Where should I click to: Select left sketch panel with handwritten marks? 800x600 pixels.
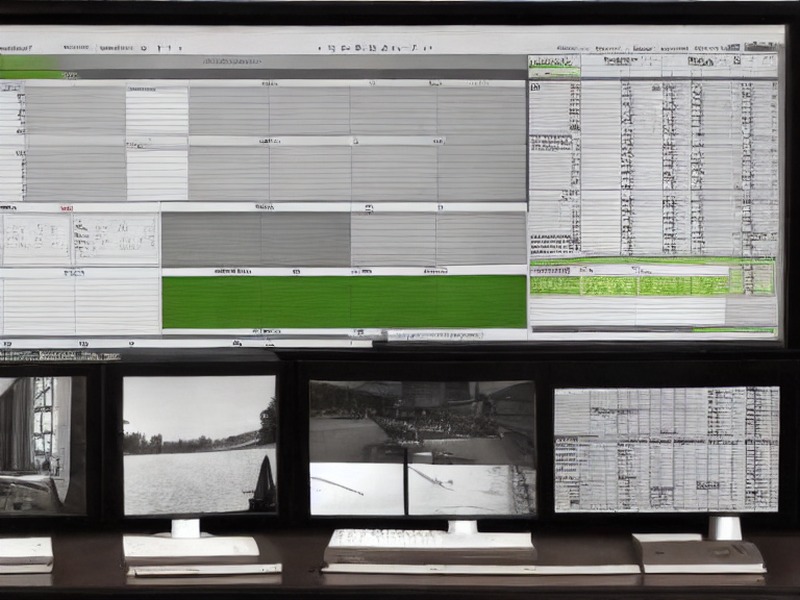click(x=37, y=238)
